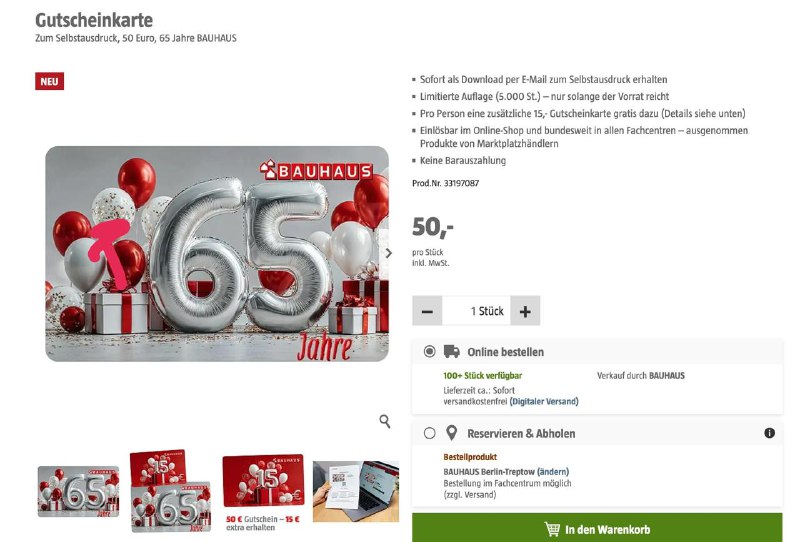
Task: Change store via the ändern link
Action: point(552,471)
